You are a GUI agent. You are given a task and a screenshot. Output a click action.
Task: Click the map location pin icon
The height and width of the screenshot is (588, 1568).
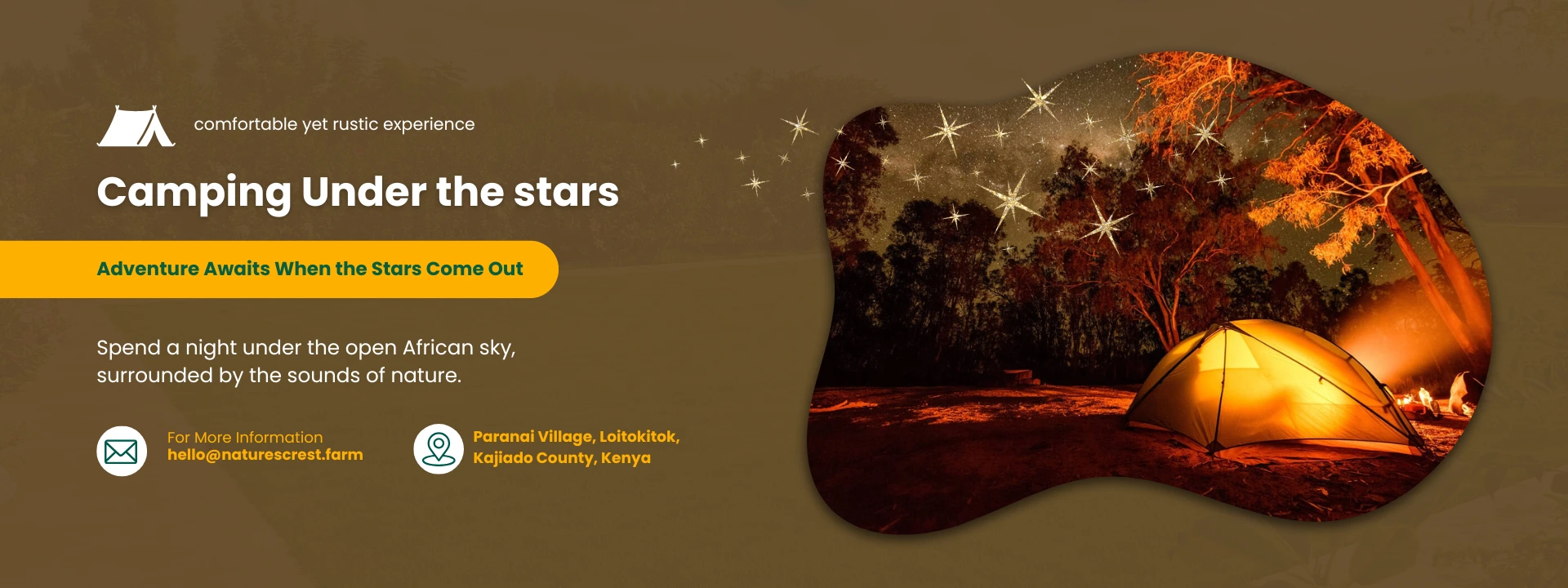(x=439, y=449)
